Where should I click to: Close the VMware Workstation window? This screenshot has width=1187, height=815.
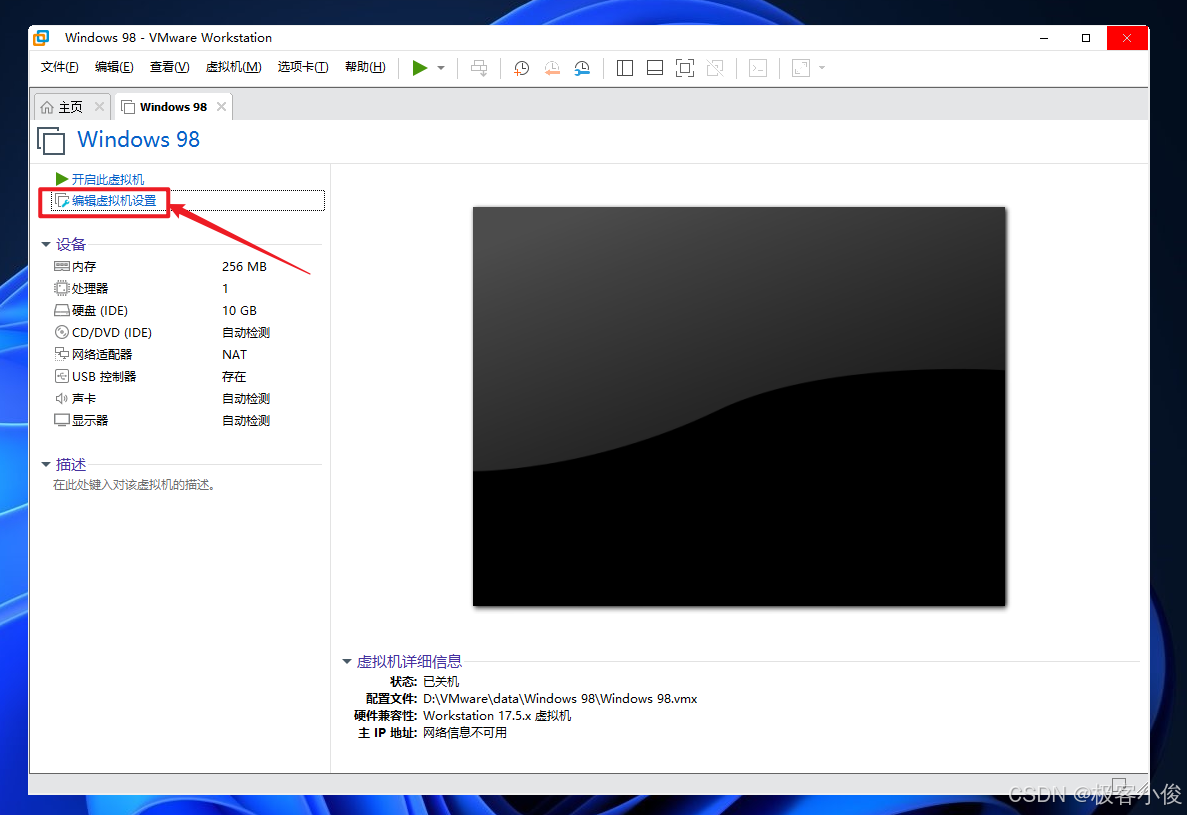[x=1127, y=38]
